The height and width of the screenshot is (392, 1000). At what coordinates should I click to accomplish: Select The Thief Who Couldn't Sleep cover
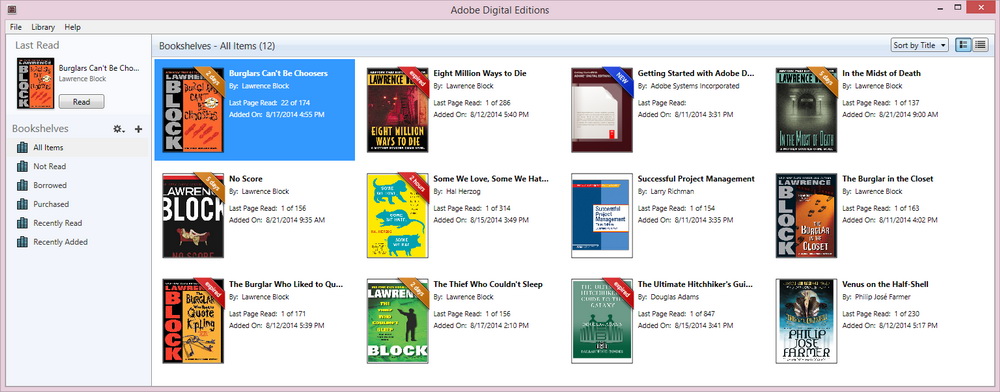click(397, 321)
